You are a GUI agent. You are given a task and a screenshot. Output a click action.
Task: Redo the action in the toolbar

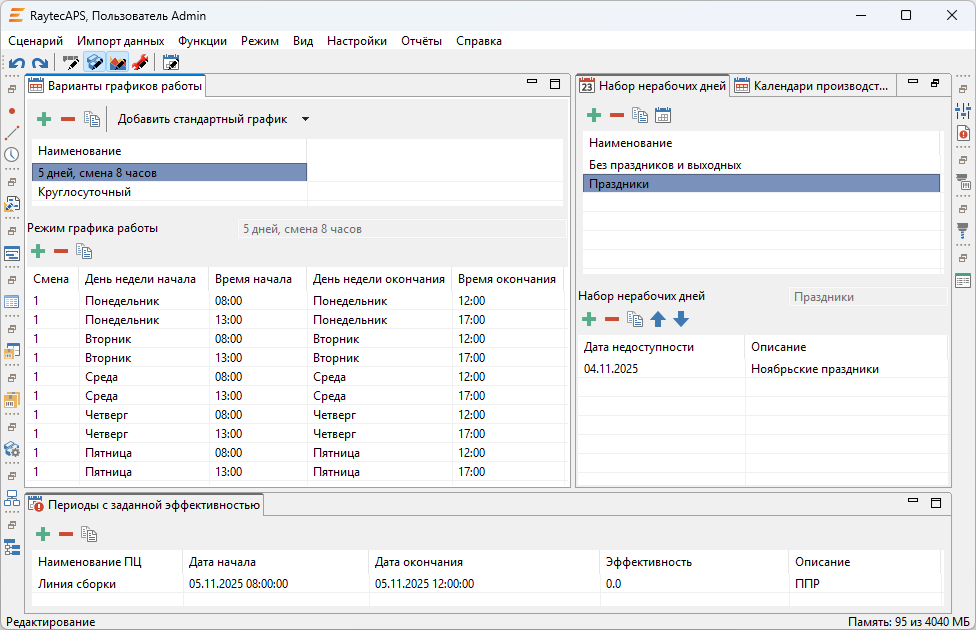[40, 63]
